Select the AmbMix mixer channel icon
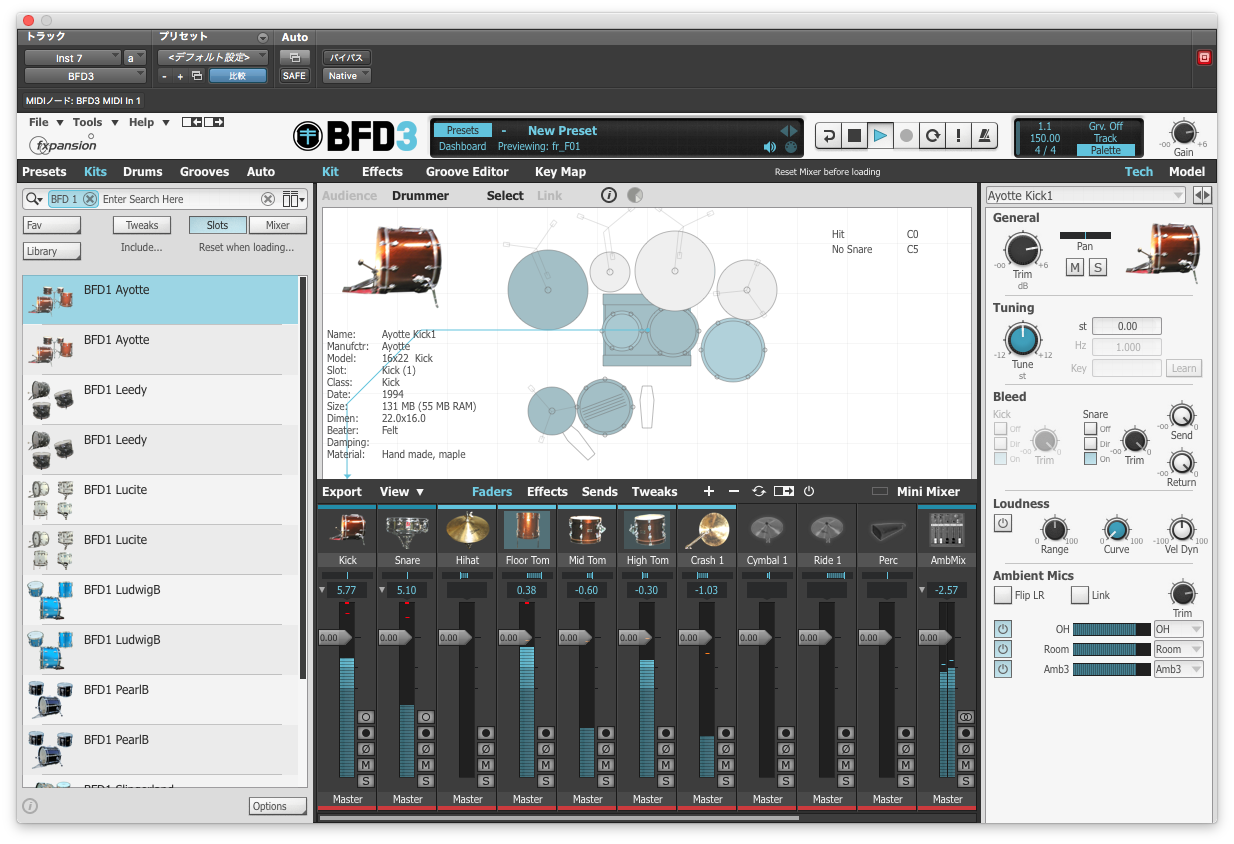The width and height of the screenshot is (1234, 844). [947, 530]
